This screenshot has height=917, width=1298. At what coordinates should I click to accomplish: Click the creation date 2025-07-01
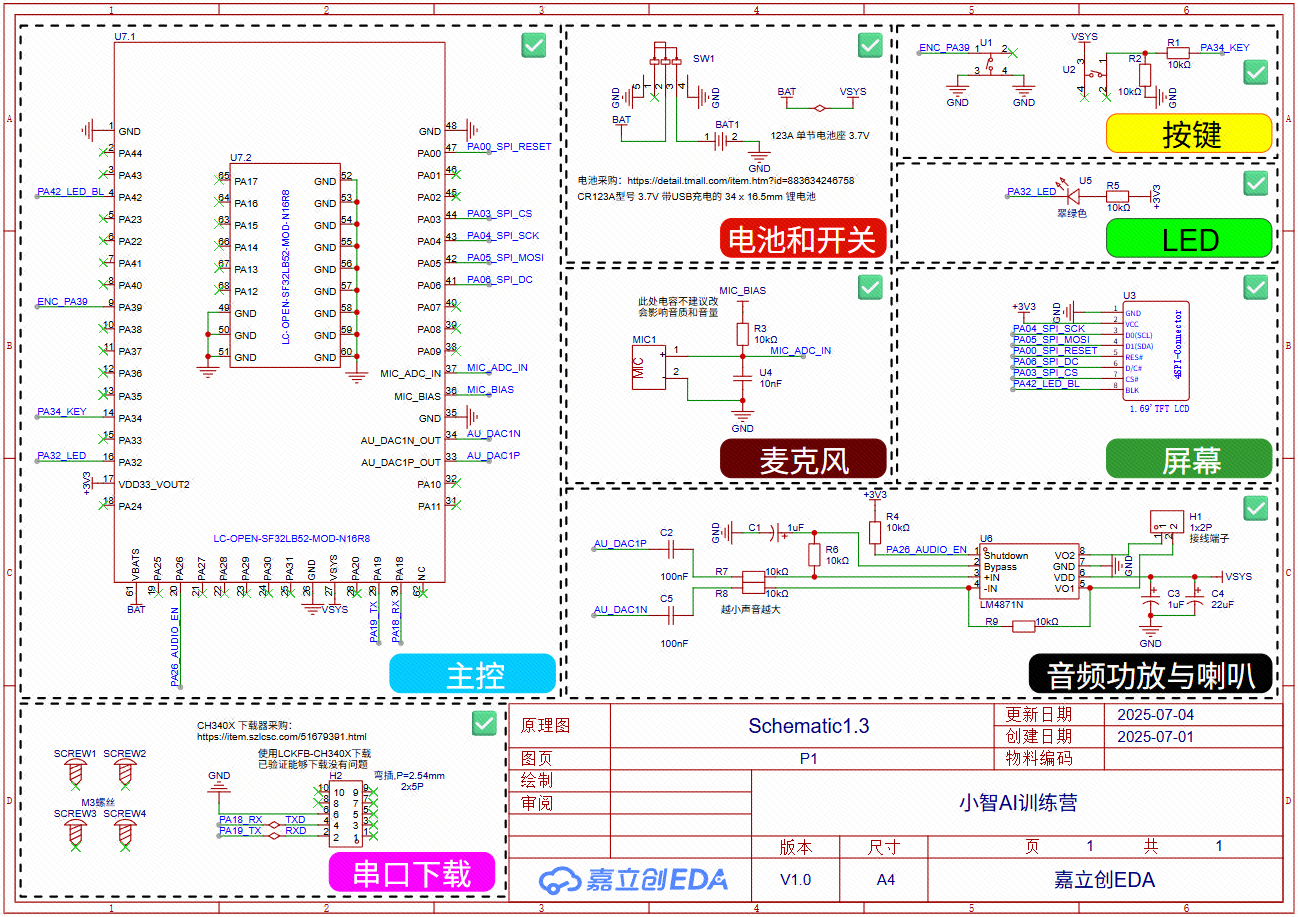[1155, 737]
